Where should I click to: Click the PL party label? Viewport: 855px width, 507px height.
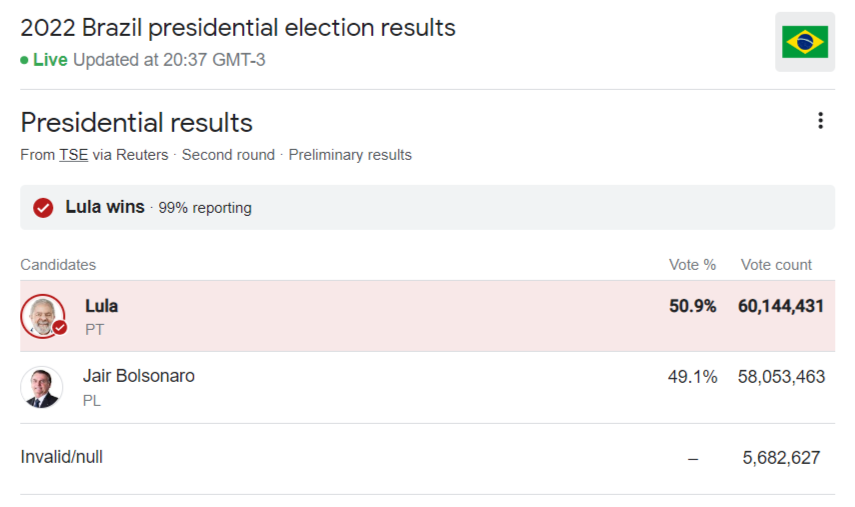(92, 401)
